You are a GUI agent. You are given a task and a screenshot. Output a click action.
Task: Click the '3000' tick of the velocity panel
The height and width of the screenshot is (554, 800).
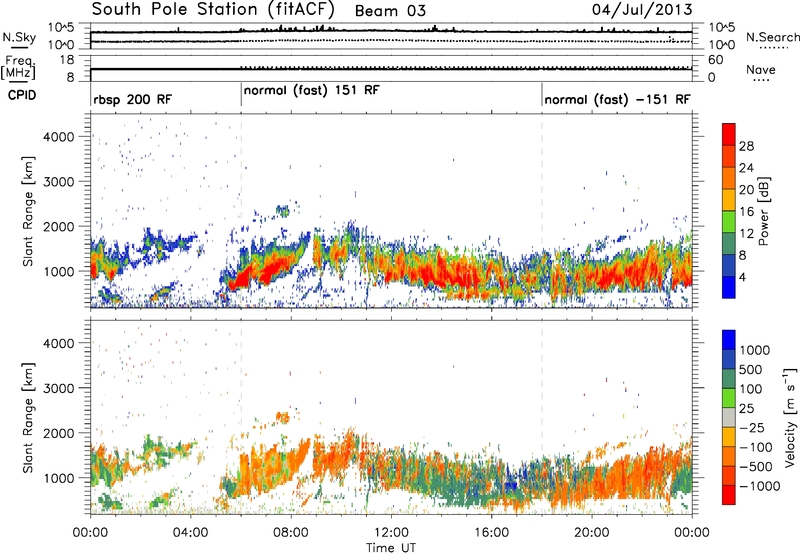pyautogui.click(x=58, y=388)
